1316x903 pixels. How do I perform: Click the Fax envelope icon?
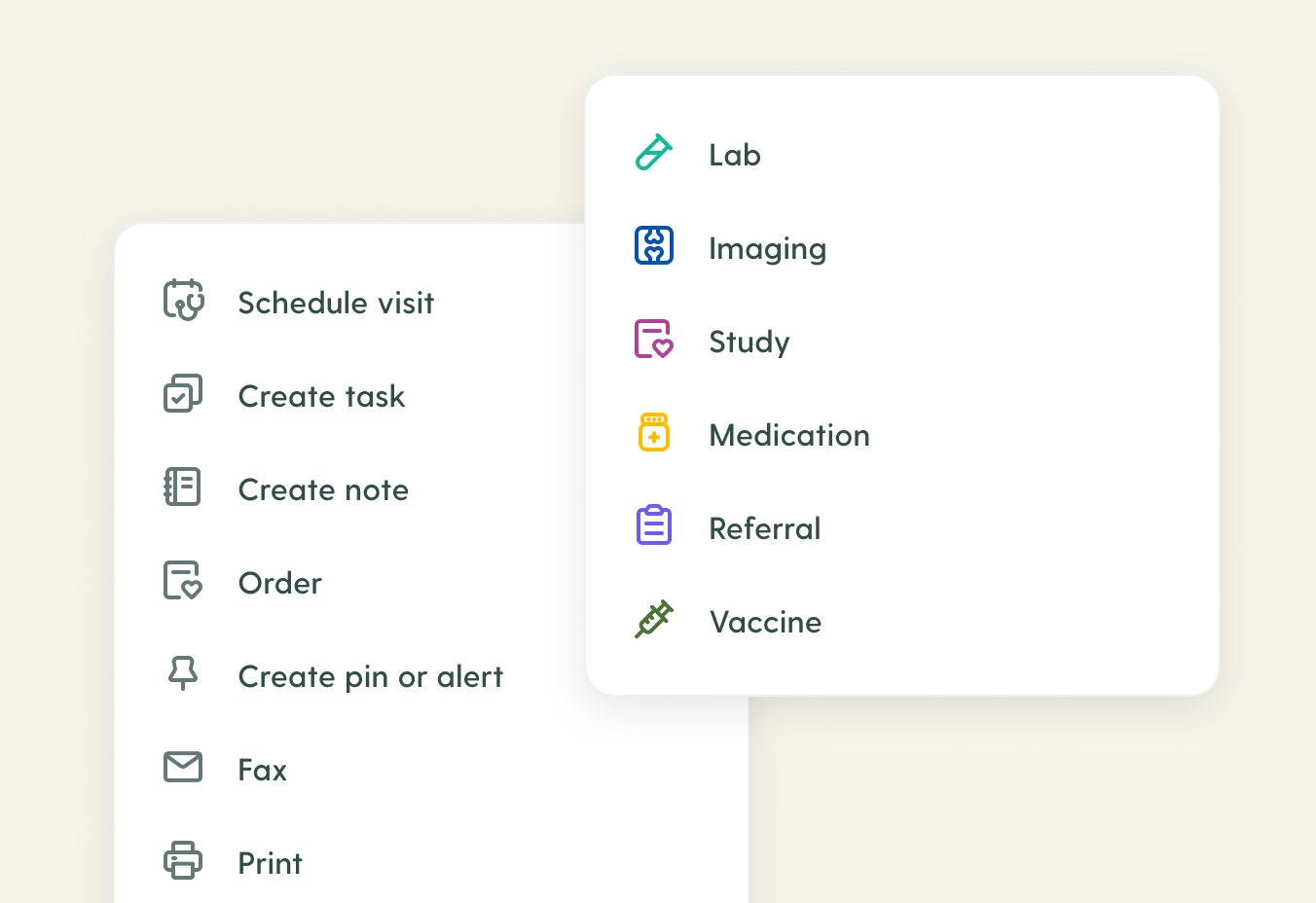tap(183, 767)
